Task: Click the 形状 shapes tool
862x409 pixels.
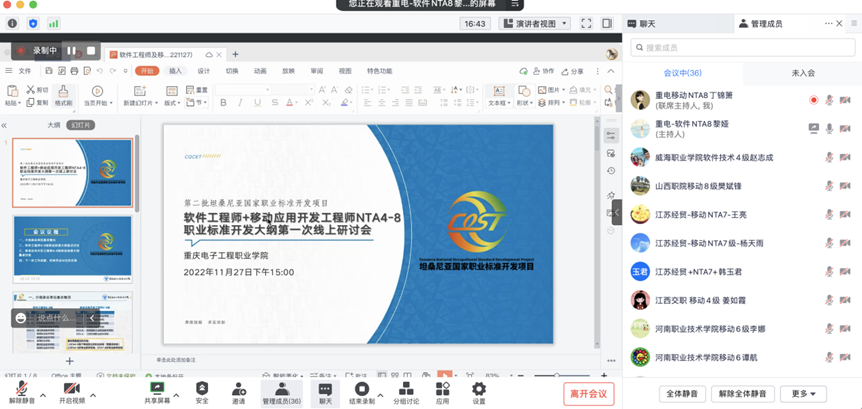Action: point(524,96)
